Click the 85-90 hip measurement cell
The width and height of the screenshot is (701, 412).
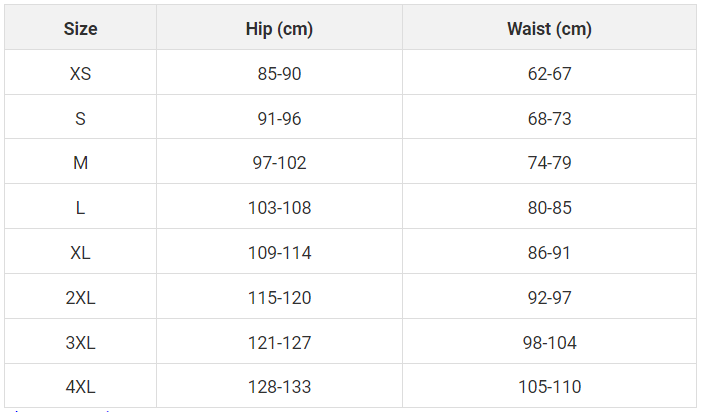[279, 72]
